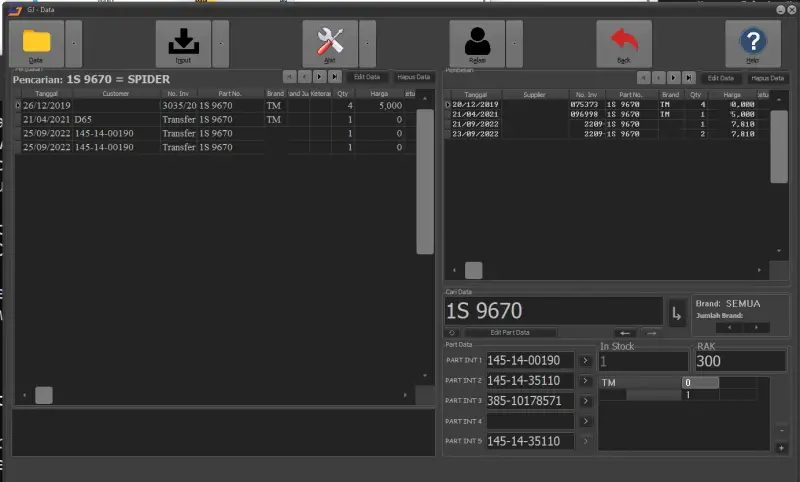The height and width of the screenshot is (482, 800).
Task: Select the TM row in stock grid
Action: tap(678, 383)
